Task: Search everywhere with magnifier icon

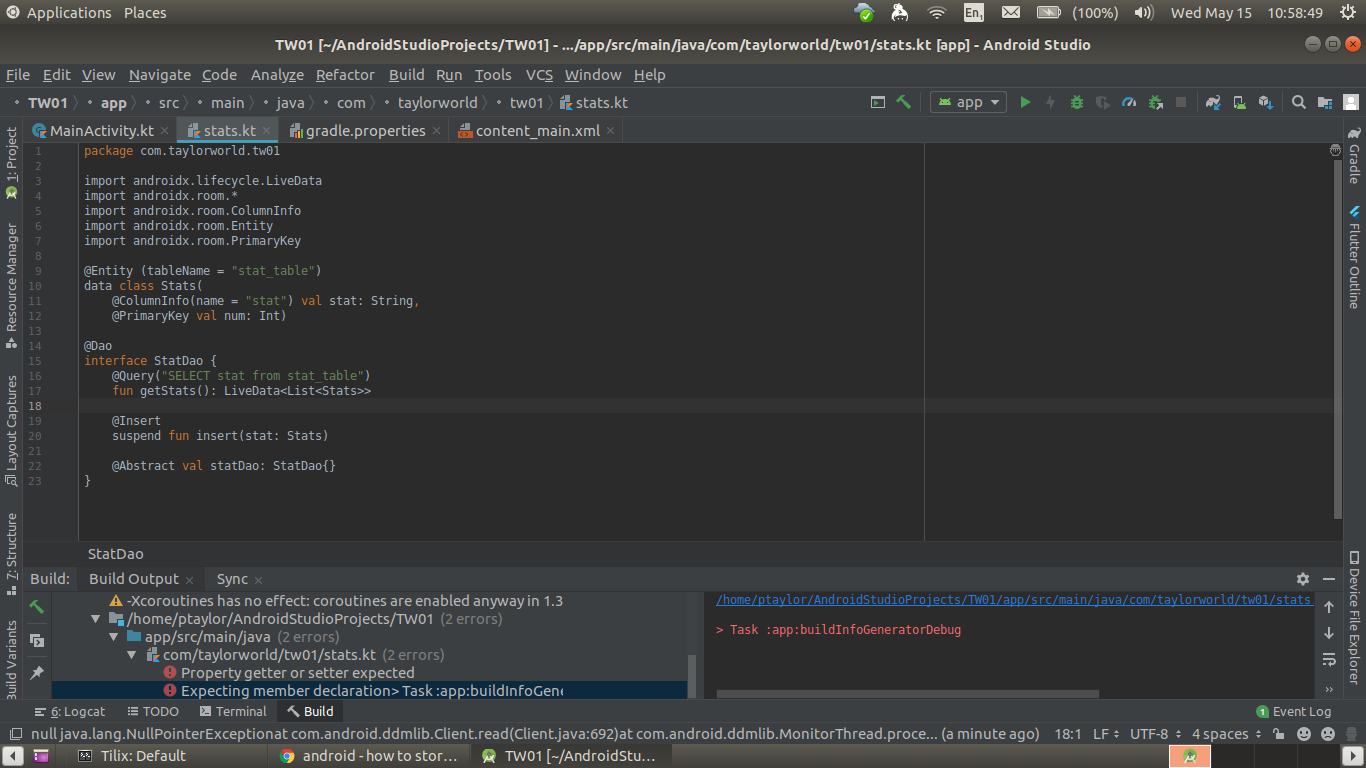Action: [x=1298, y=102]
